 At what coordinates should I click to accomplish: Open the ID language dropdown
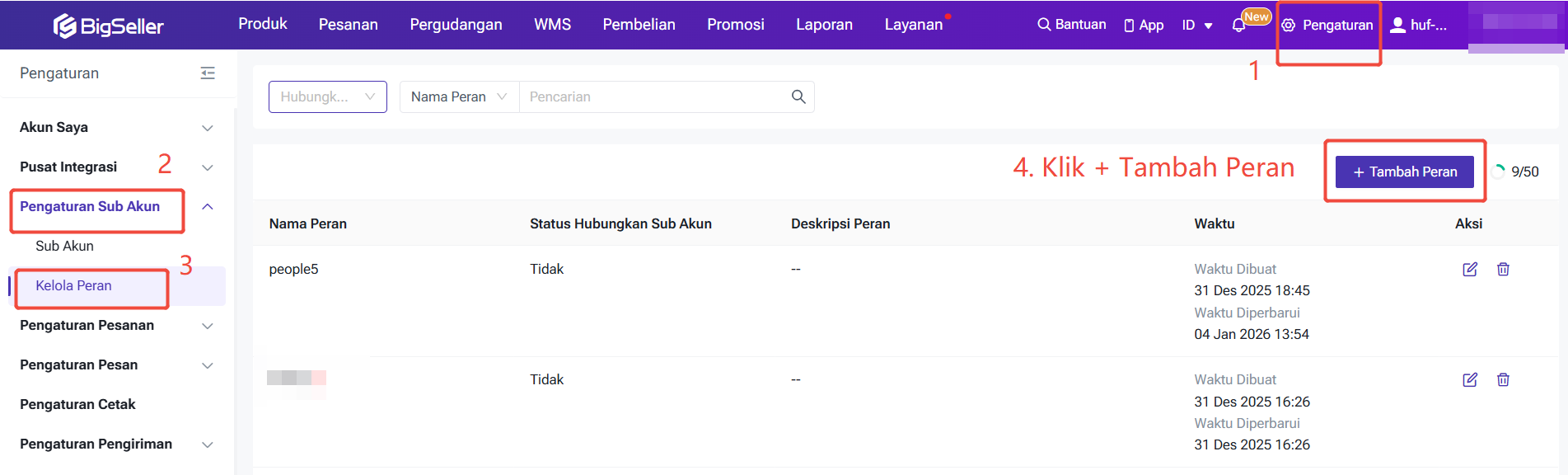(x=1196, y=26)
